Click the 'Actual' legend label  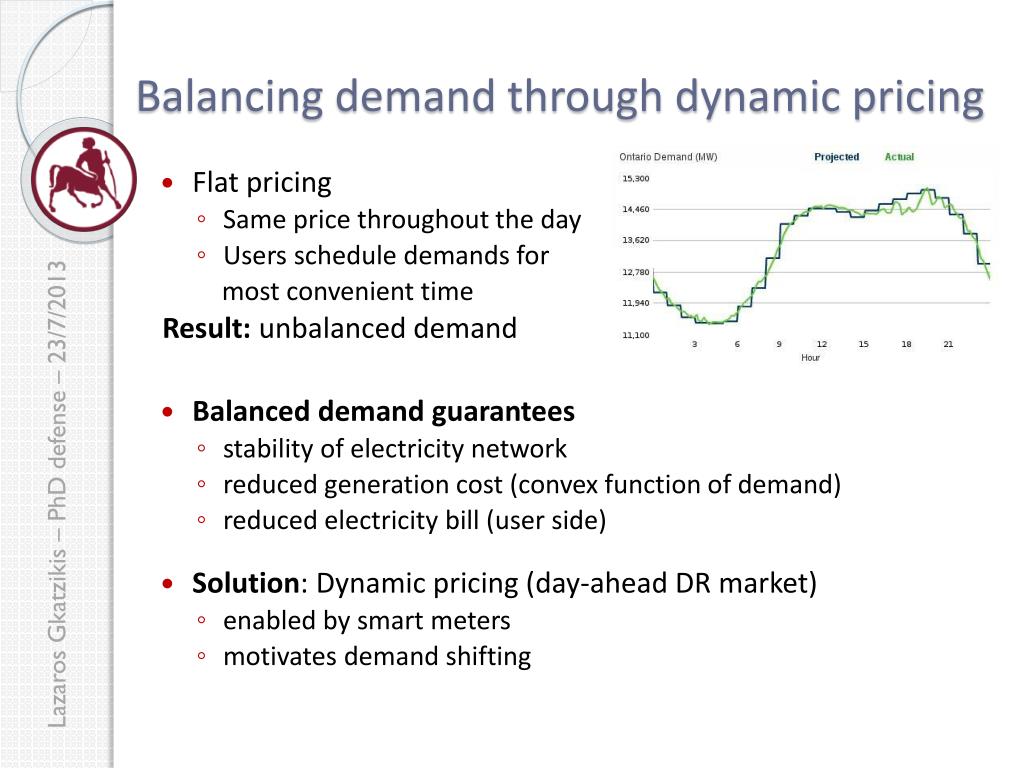[899, 157]
